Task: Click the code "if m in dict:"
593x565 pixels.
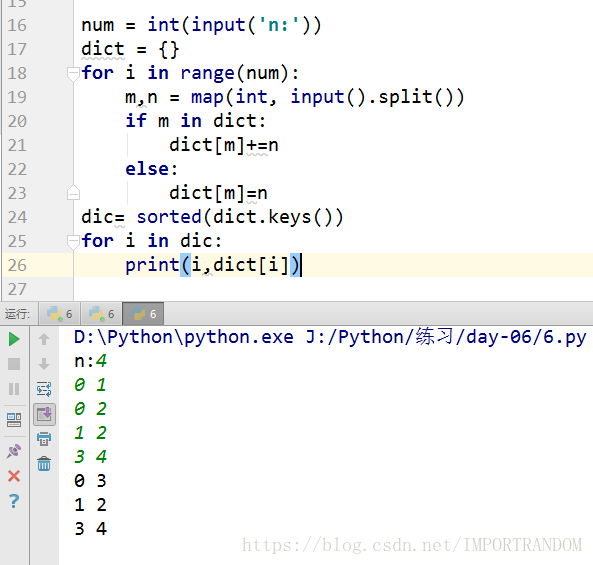Action: point(196,121)
